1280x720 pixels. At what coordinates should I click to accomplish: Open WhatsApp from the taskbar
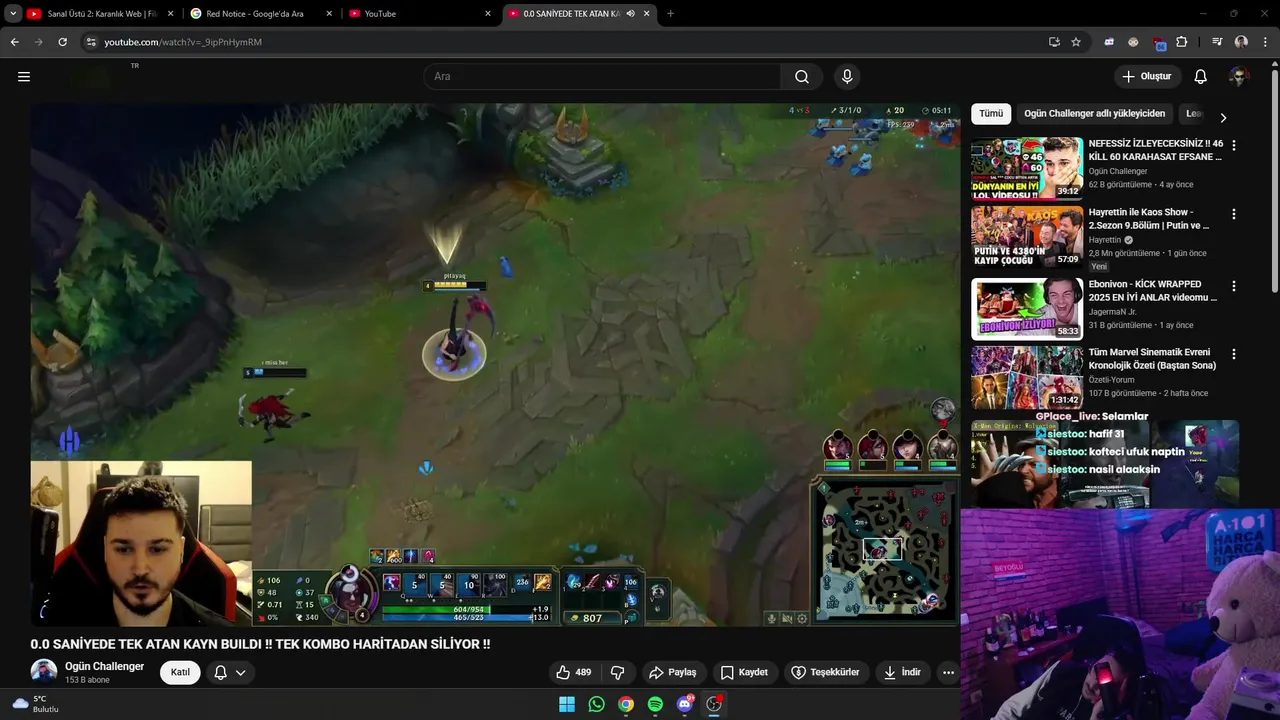coord(597,704)
